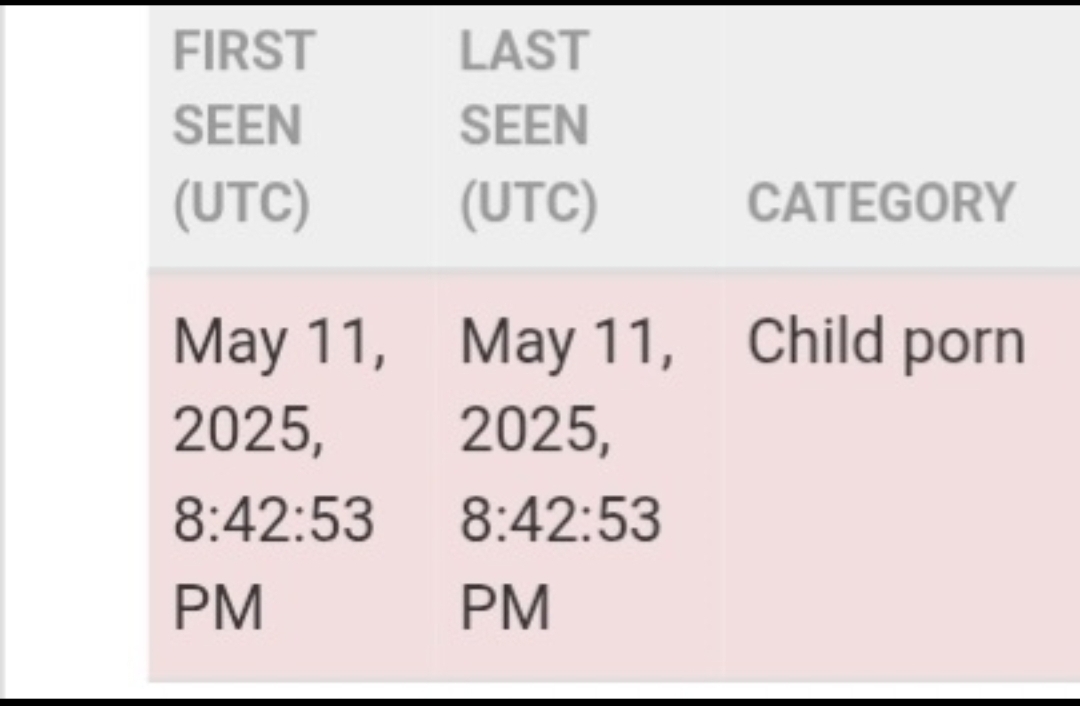Click '(UTC)' label under LAST SEEN
This screenshot has height=706, width=1080.
click(x=529, y=204)
